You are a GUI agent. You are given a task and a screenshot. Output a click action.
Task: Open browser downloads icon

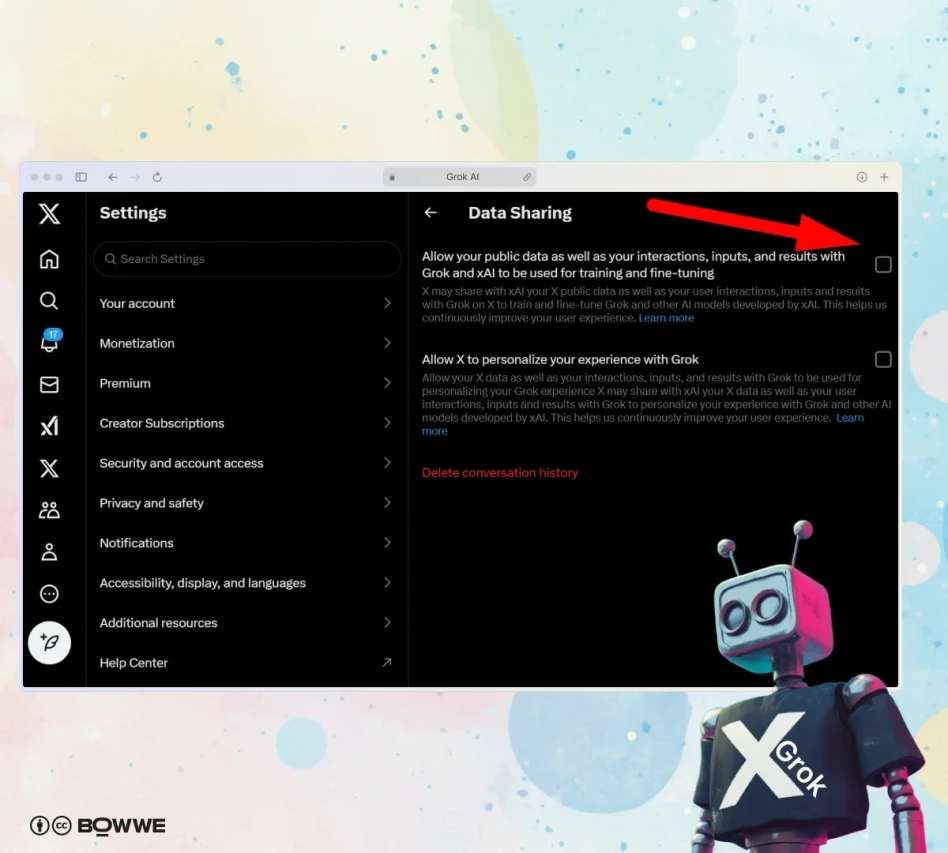[x=862, y=177]
